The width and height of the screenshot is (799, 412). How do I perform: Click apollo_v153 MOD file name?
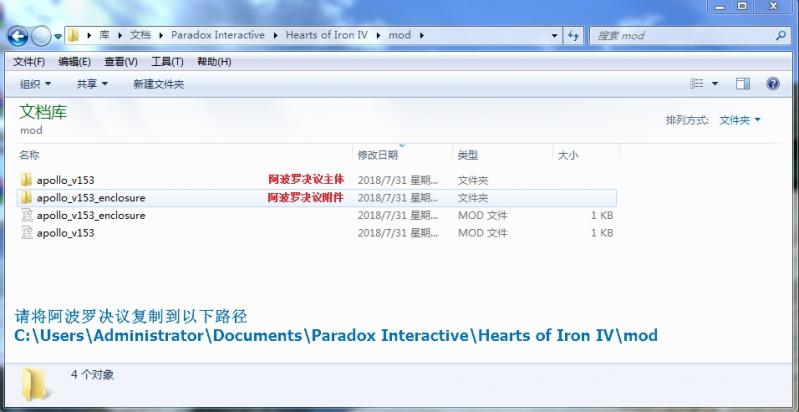coord(65,233)
